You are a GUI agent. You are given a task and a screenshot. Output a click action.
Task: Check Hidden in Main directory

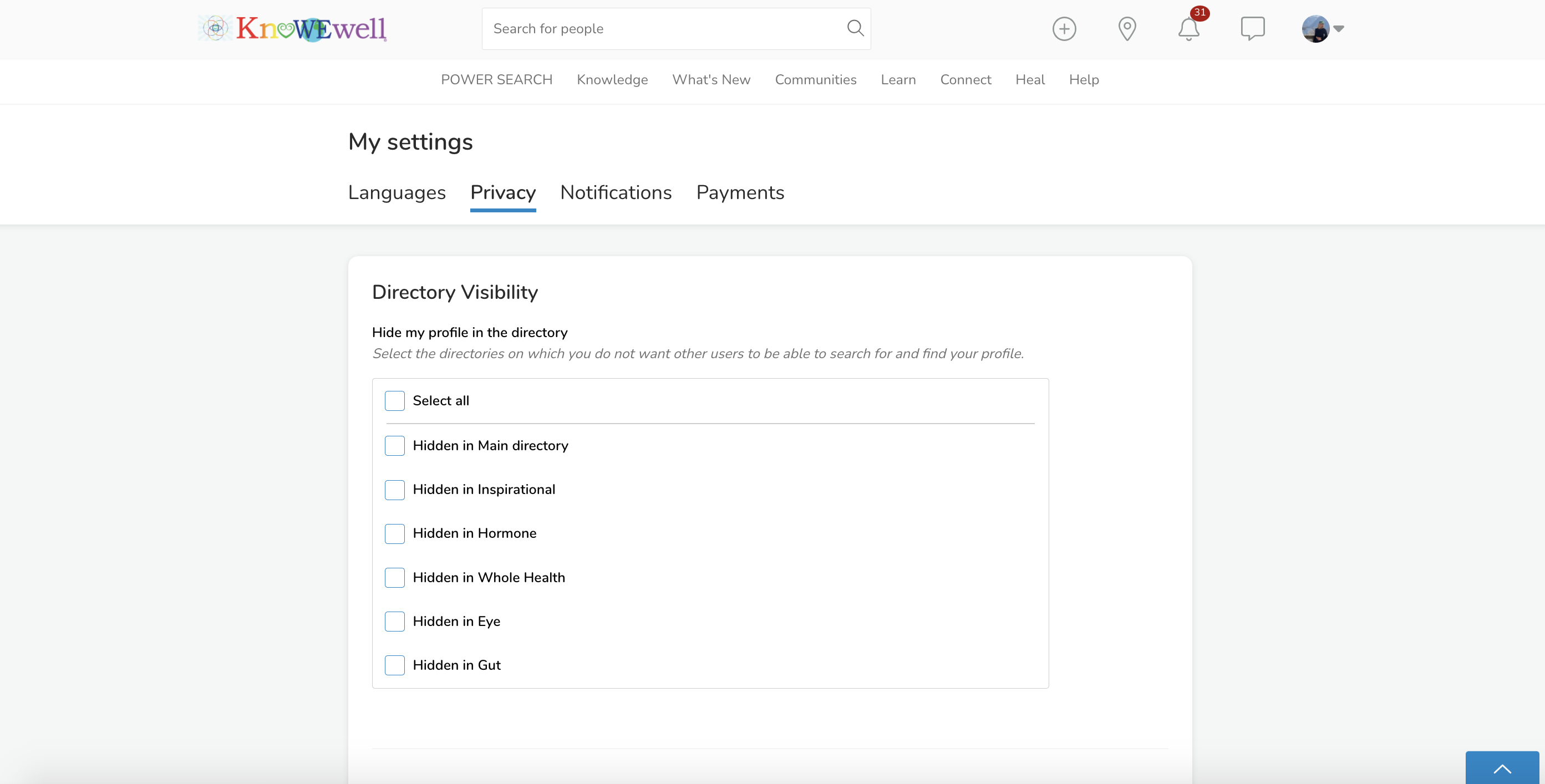[x=395, y=446]
